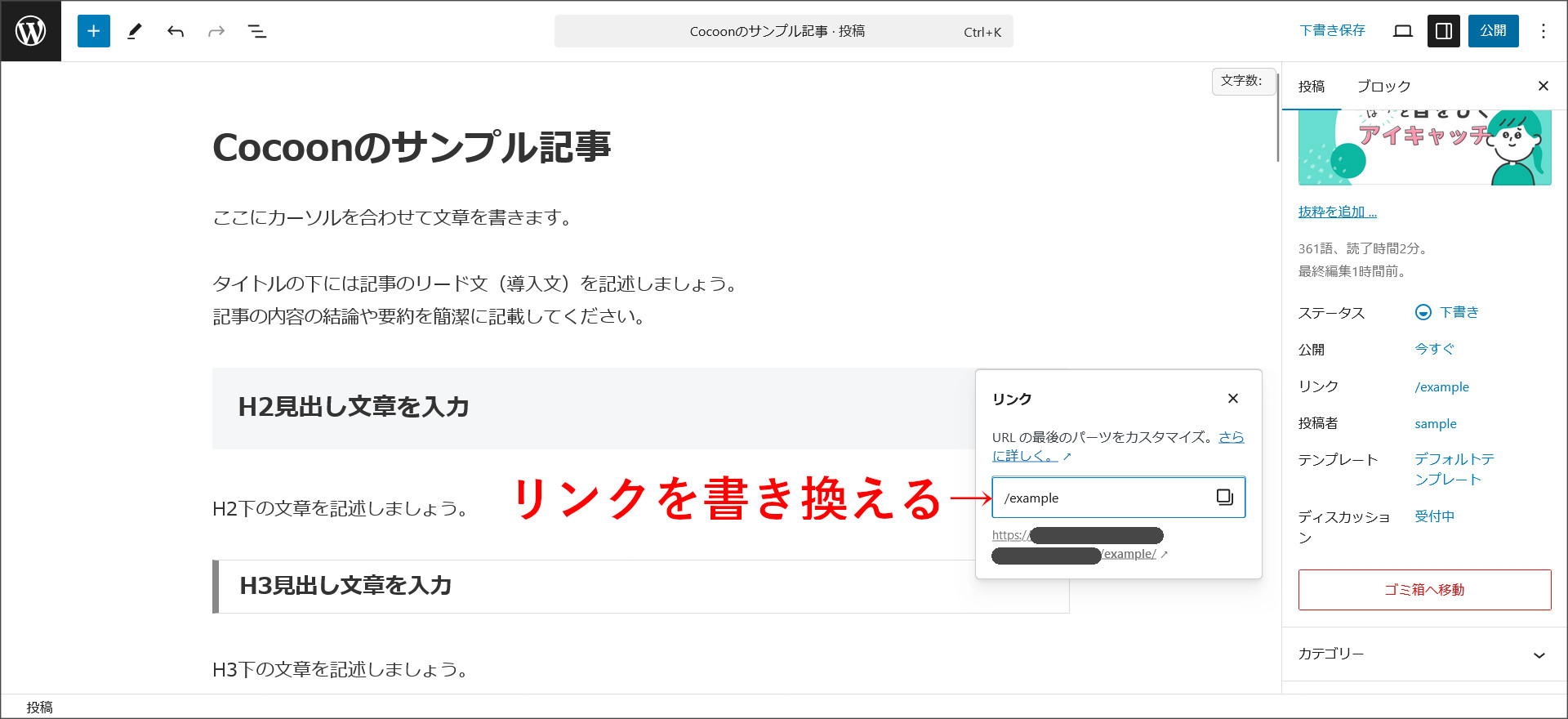The width and height of the screenshot is (1568, 719).
Task: Switch to the 投稿 tab
Action: click(1312, 87)
